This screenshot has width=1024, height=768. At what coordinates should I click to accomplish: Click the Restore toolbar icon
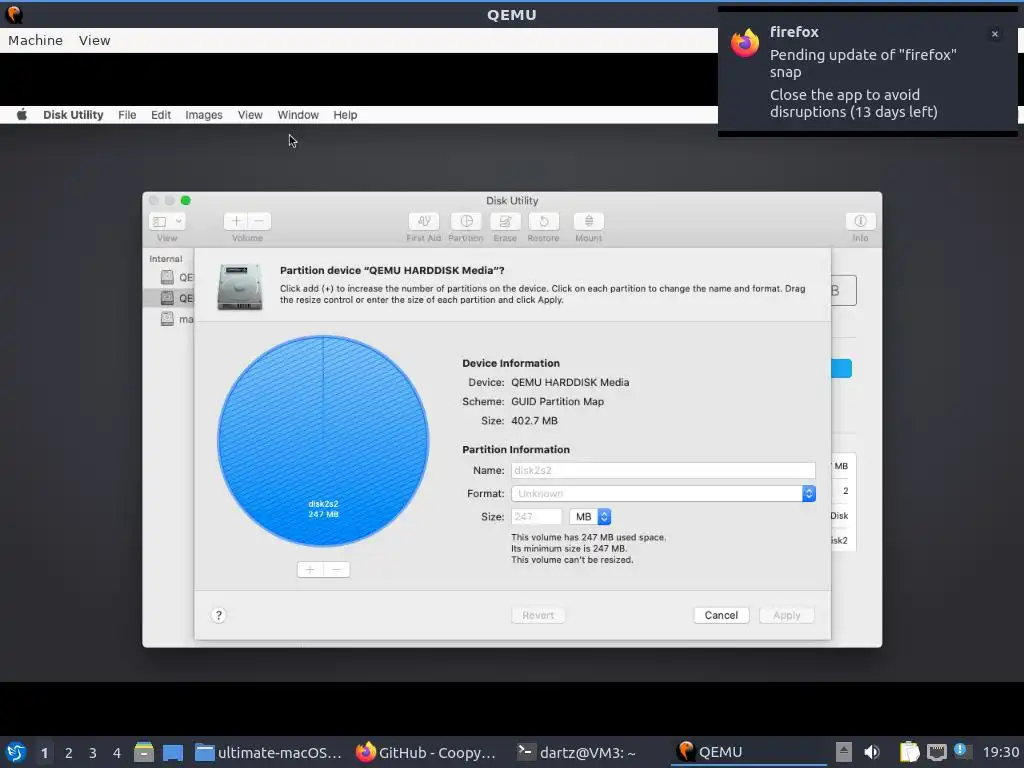(x=543, y=221)
